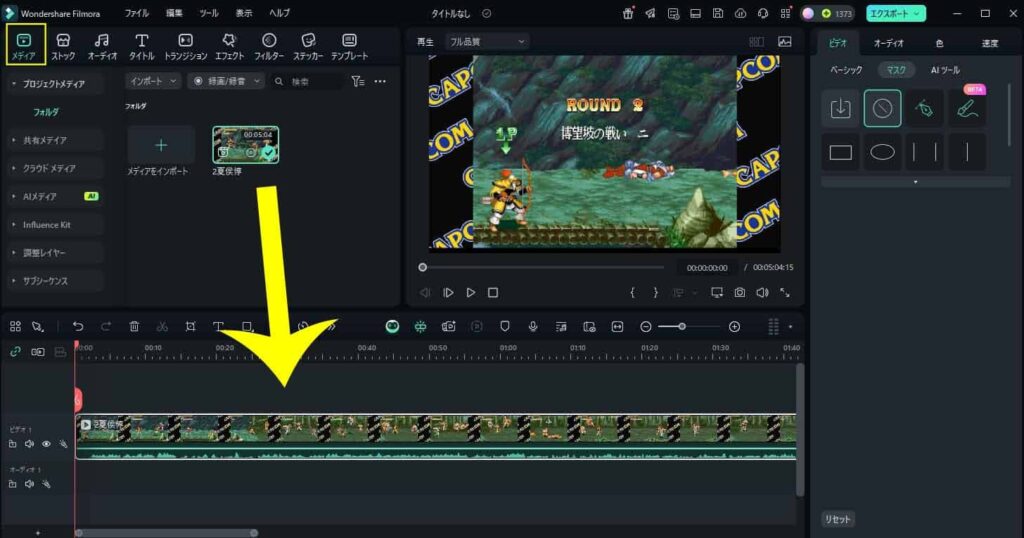Select the no-mask (none) option
This screenshot has height=538, width=1024.
pos(882,108)
